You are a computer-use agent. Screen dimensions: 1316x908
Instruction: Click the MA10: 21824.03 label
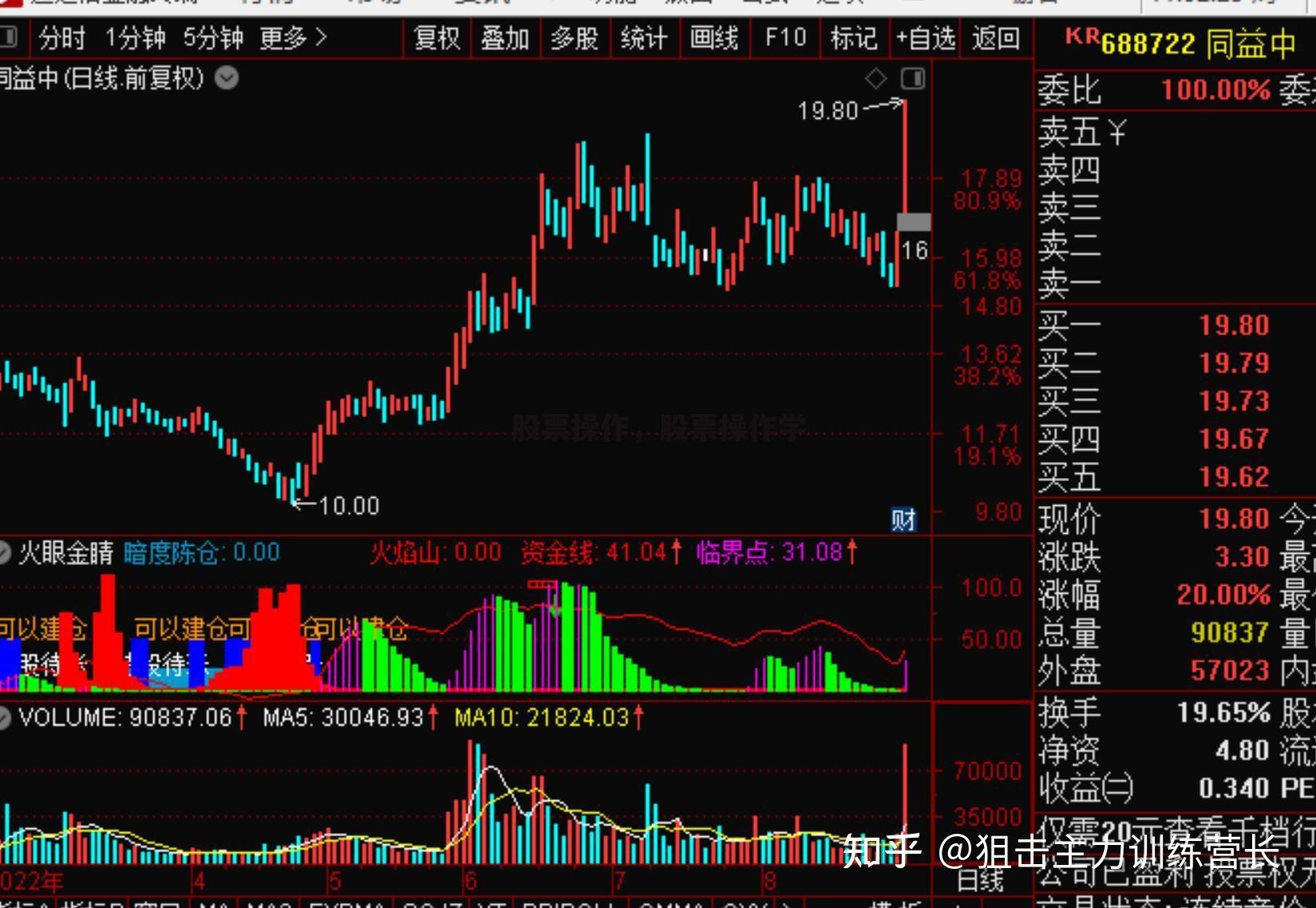click(x=549, y=717)
